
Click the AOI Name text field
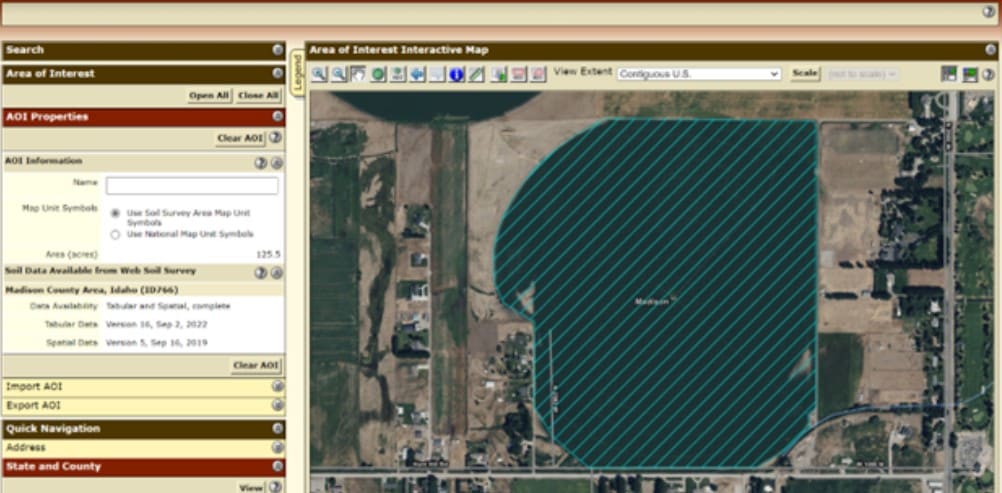point(192,186)
